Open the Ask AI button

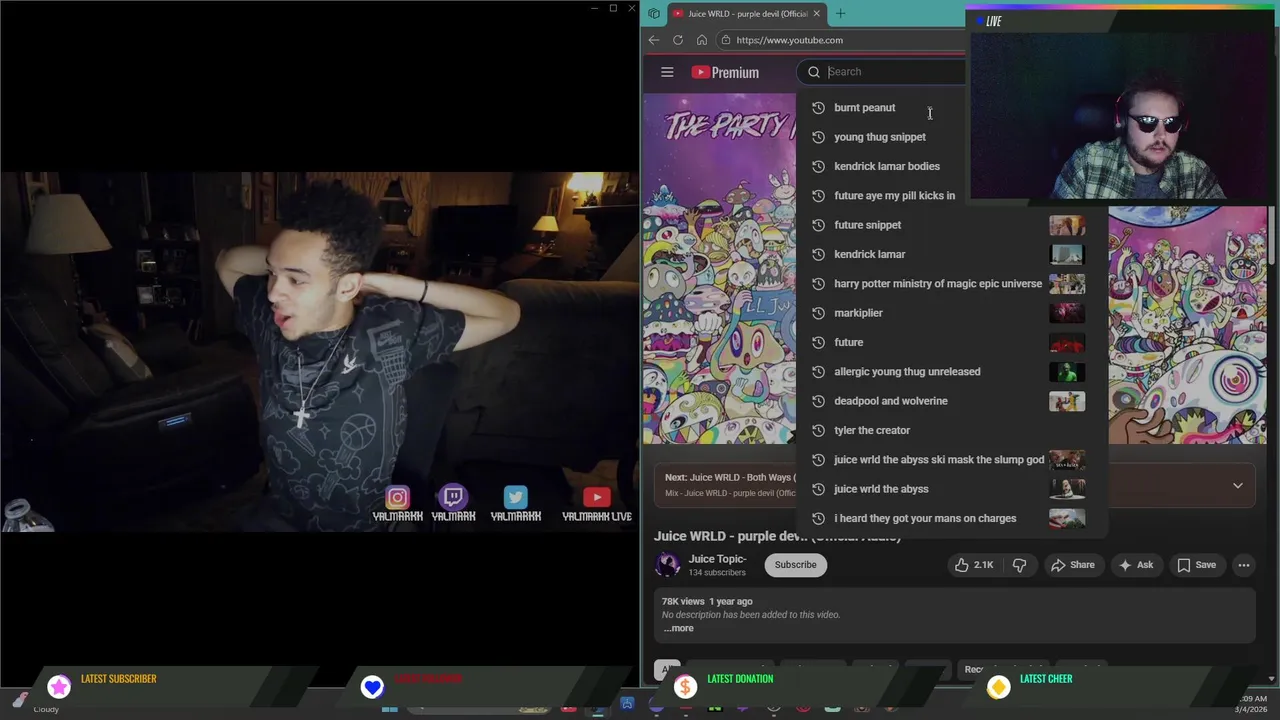(x=1135, y=565)
